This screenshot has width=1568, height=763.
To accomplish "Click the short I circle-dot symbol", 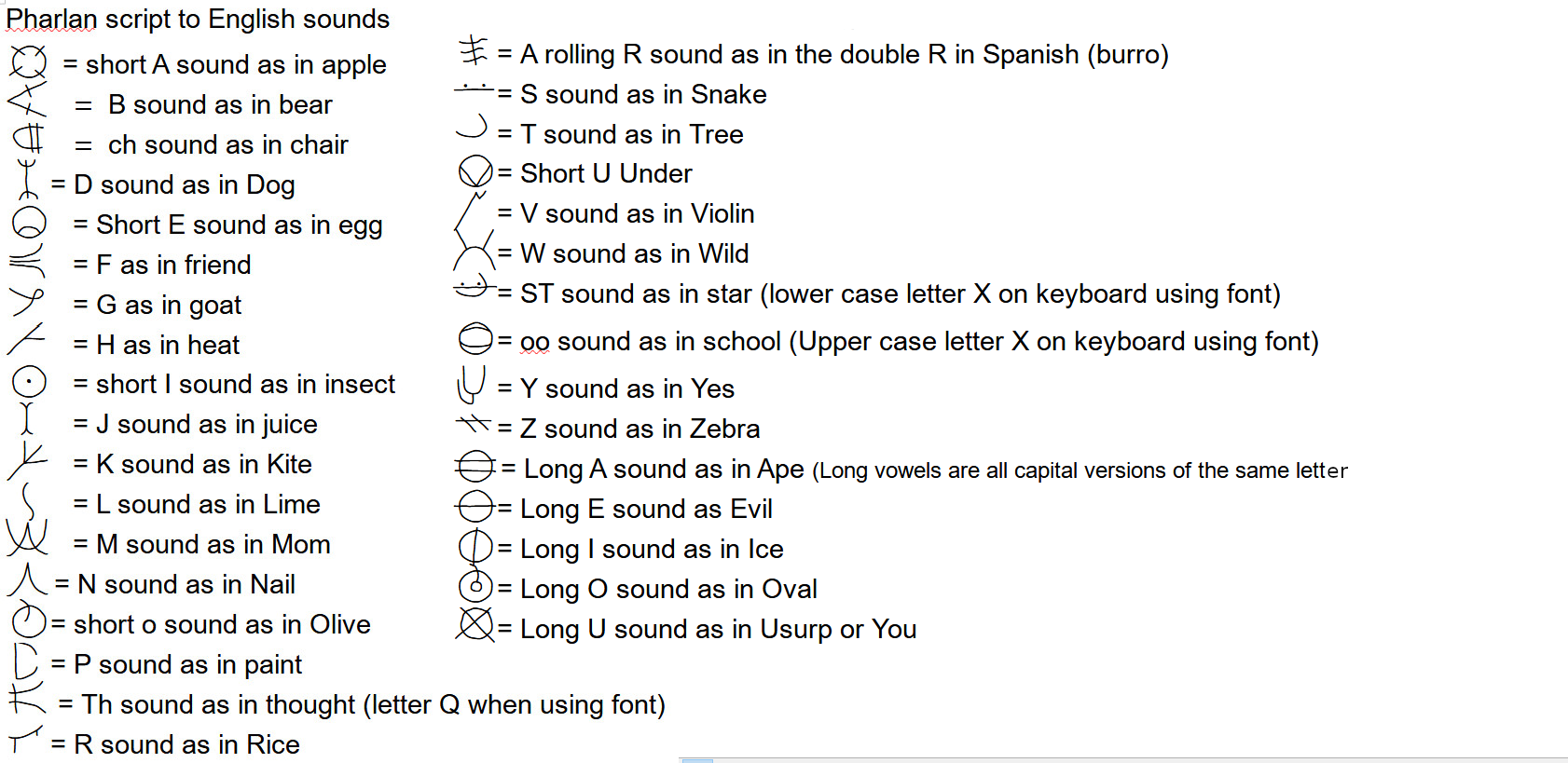I will click(29, 382).
